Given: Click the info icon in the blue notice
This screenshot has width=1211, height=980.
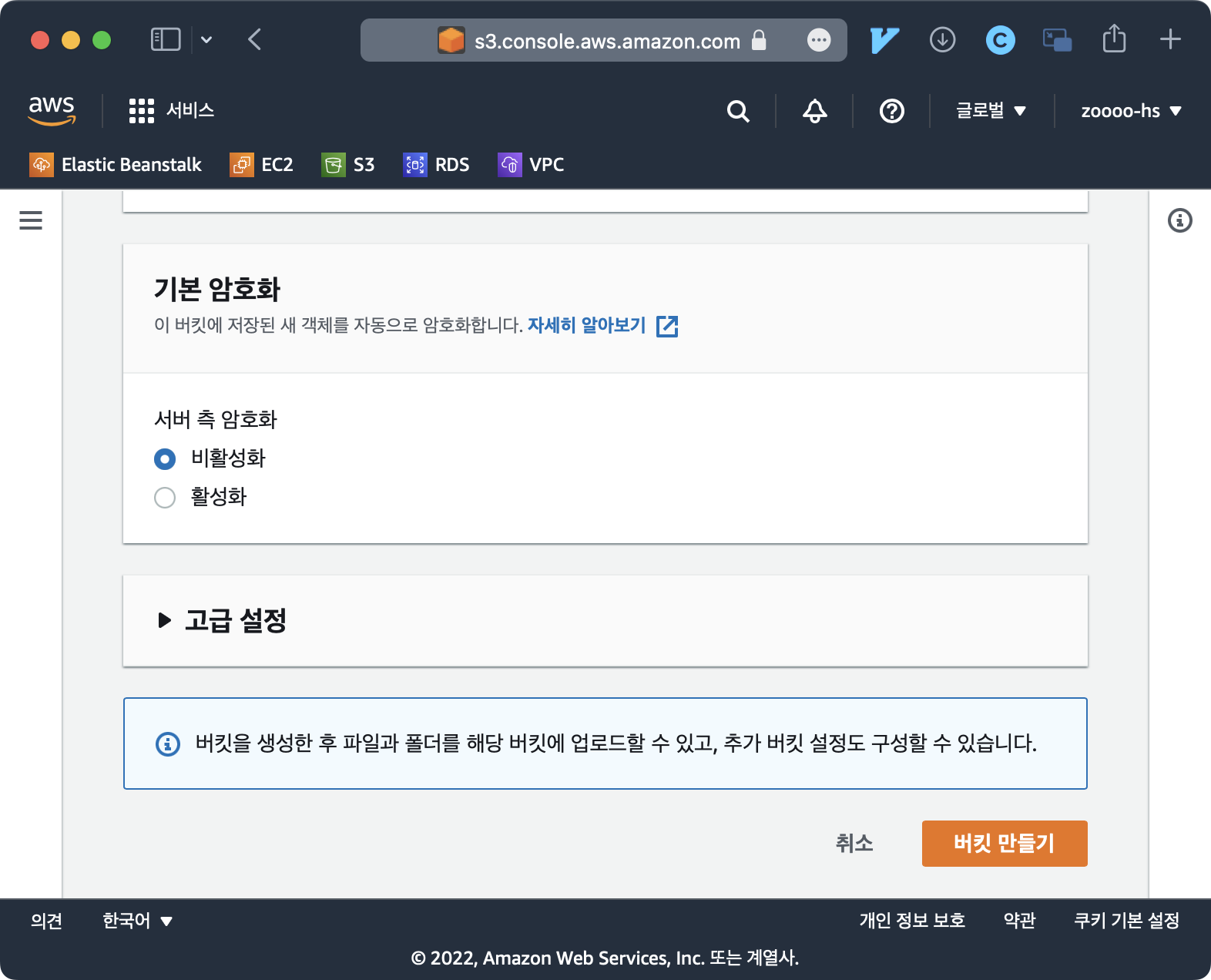Looking at the screenshot, I should [168, 744].
